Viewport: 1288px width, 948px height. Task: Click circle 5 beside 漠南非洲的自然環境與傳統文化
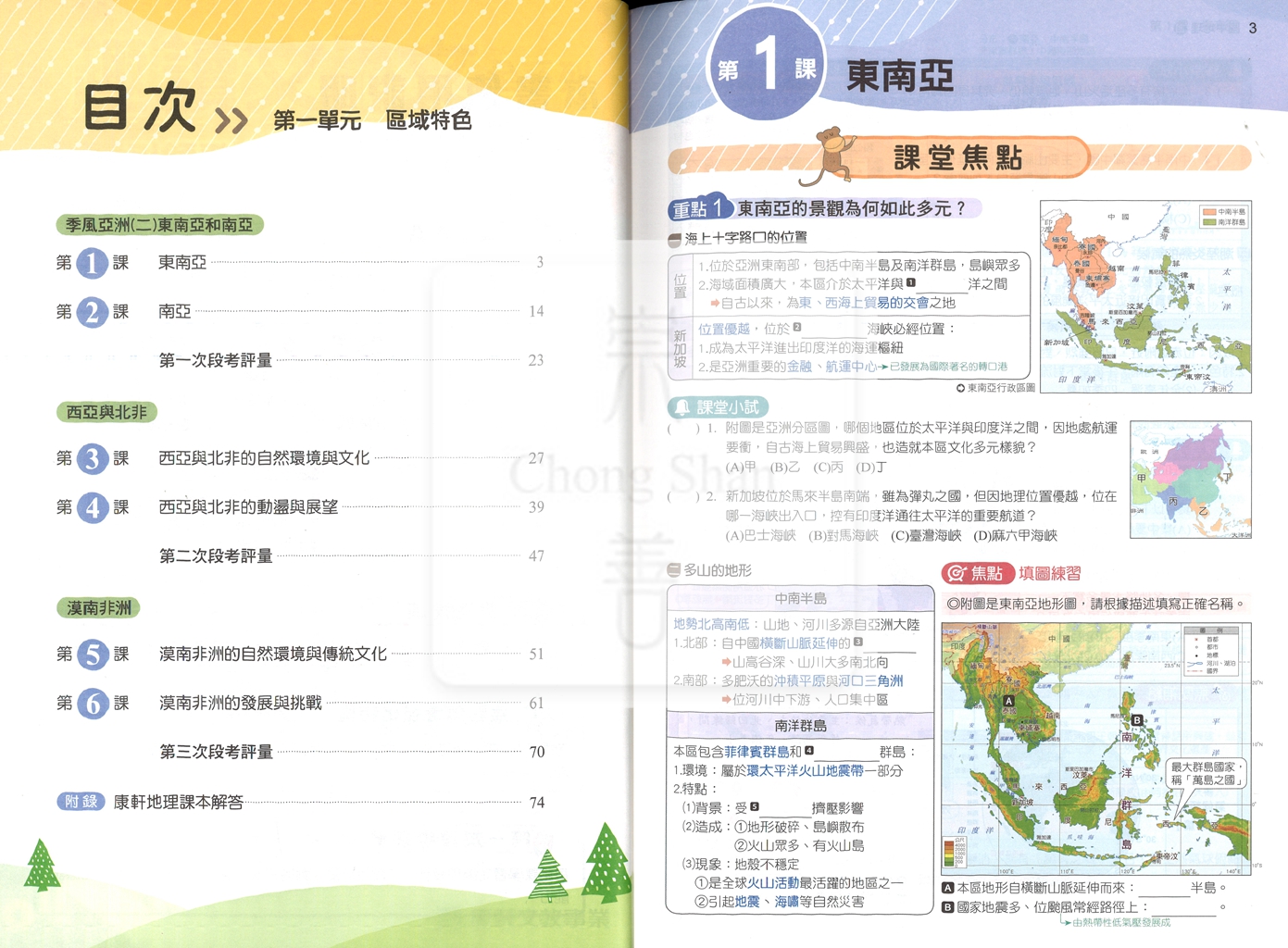coord(93,654)
